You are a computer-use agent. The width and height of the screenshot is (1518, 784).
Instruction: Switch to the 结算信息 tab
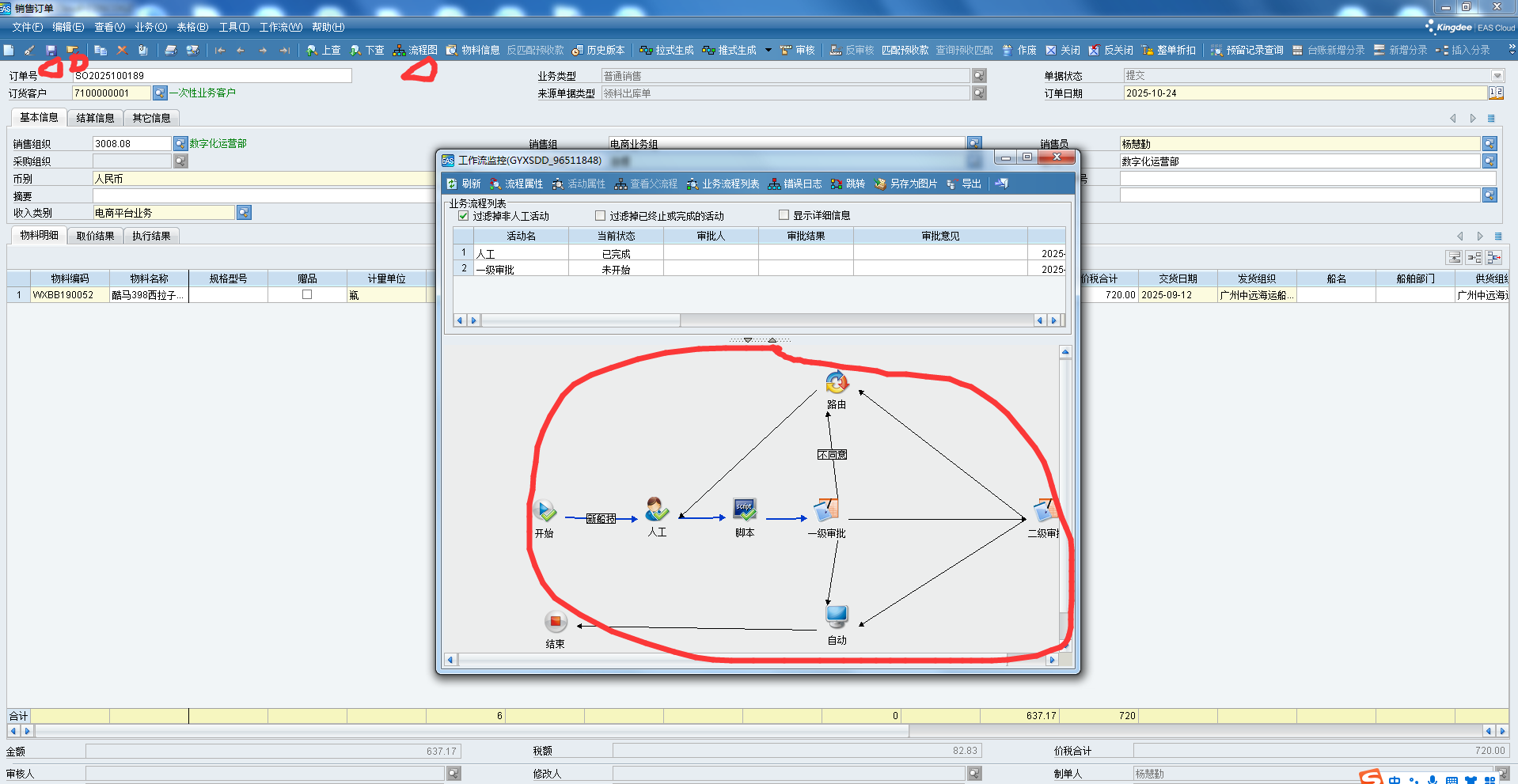95,118
